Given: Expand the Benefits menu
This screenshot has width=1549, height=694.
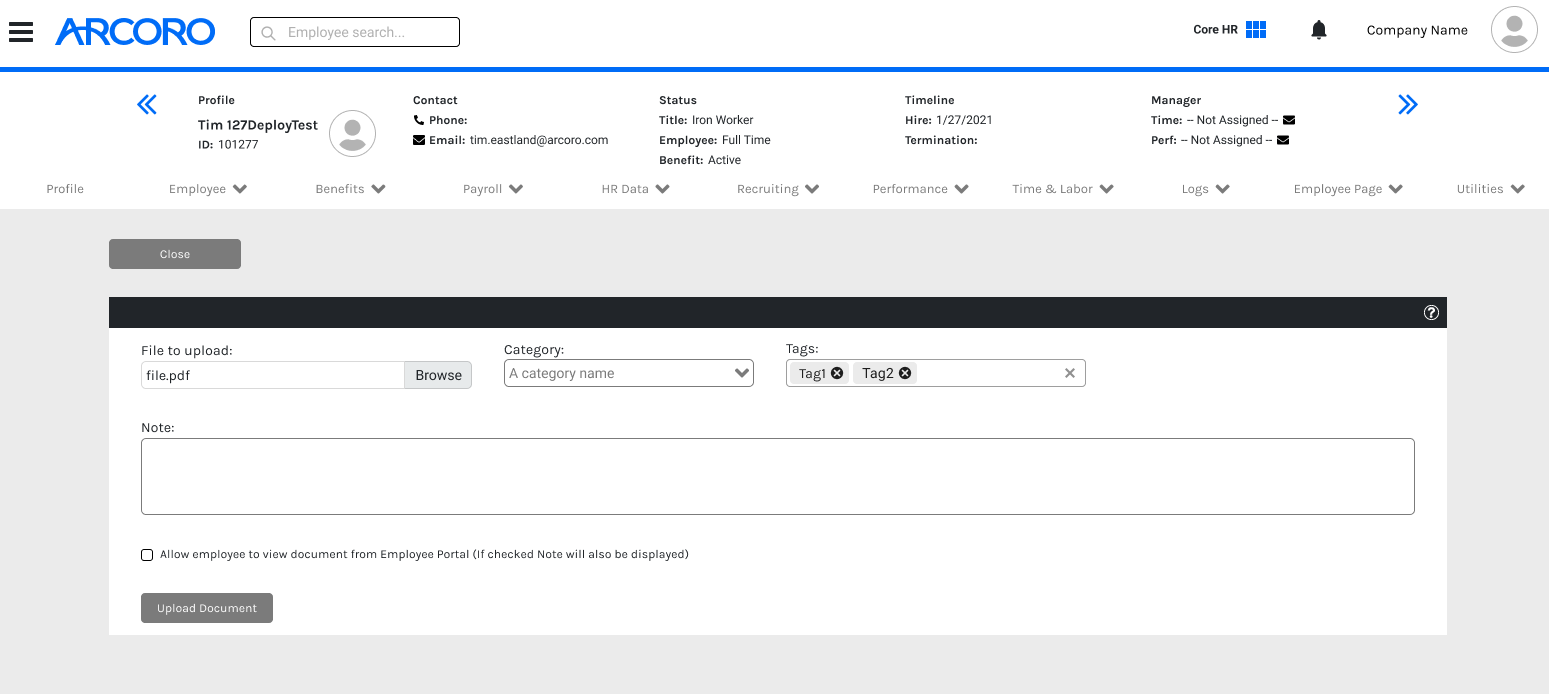Looking at the screenshot, I should pos(351,189).
